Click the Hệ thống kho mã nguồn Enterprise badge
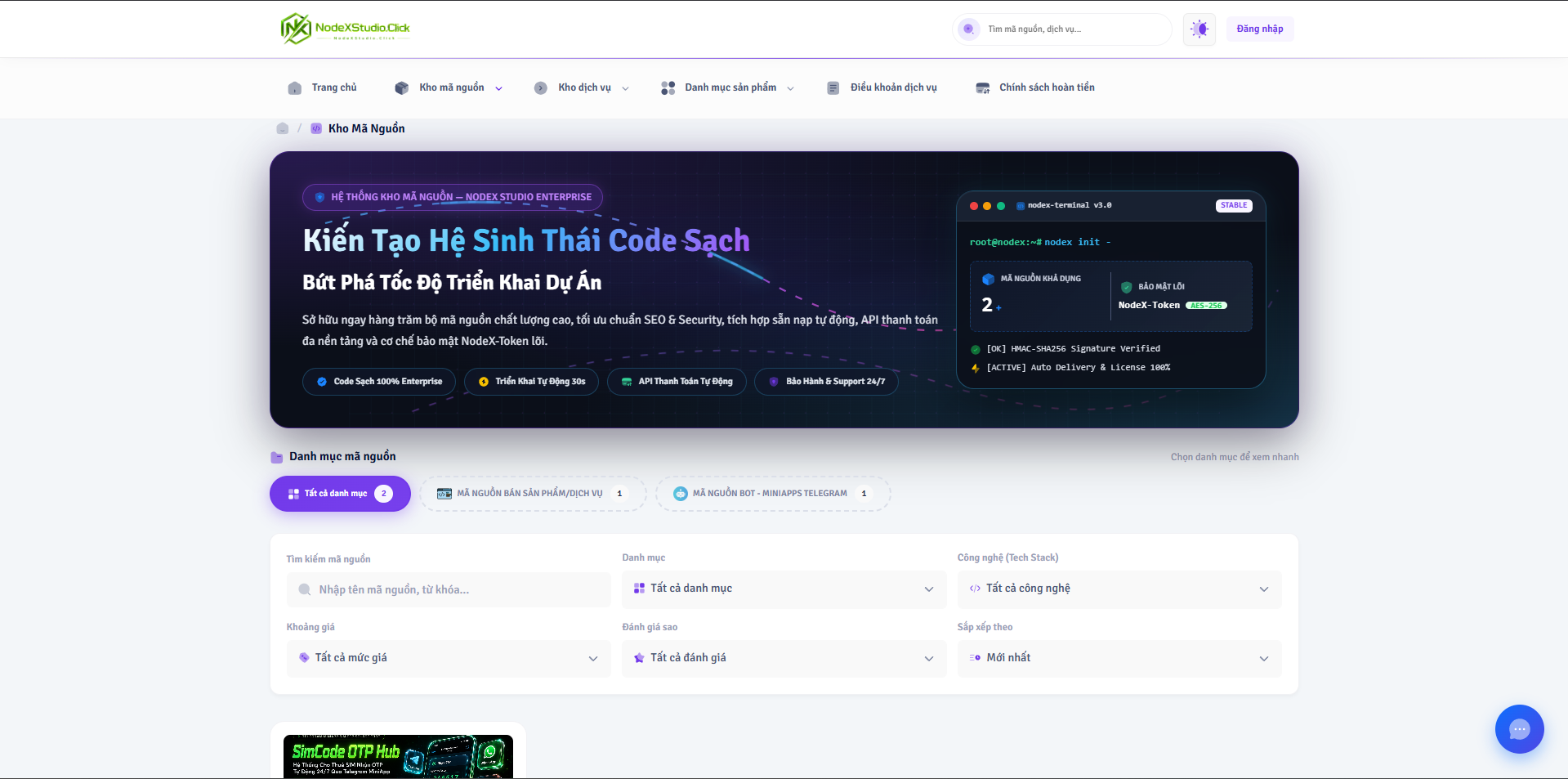 [453, 197]
